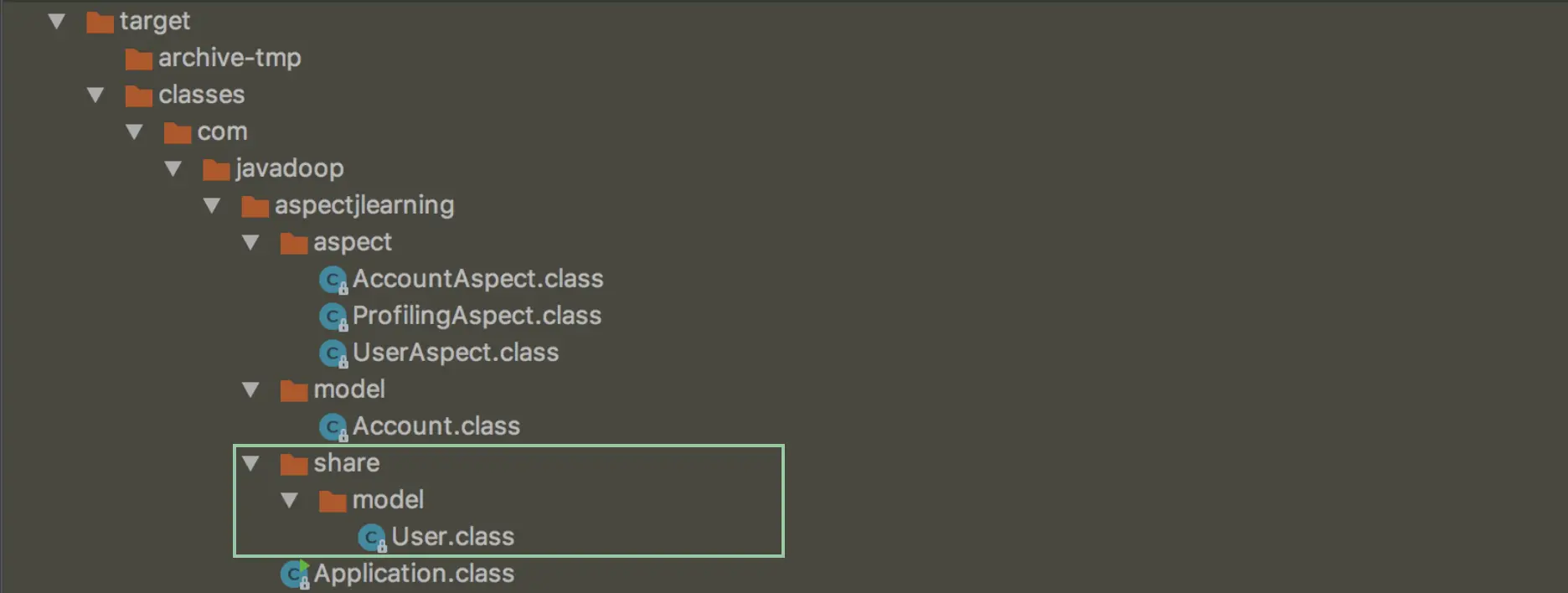
Task: Click the Account.class class icon
Action: 333,427
